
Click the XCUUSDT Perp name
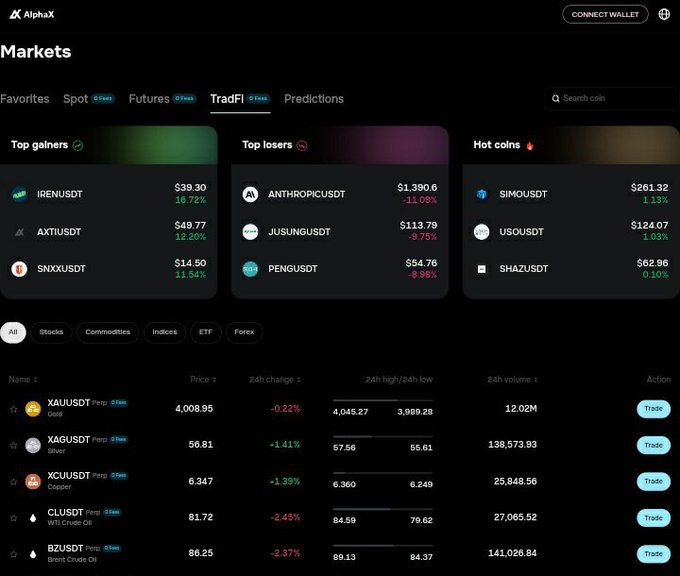[78, 476]
